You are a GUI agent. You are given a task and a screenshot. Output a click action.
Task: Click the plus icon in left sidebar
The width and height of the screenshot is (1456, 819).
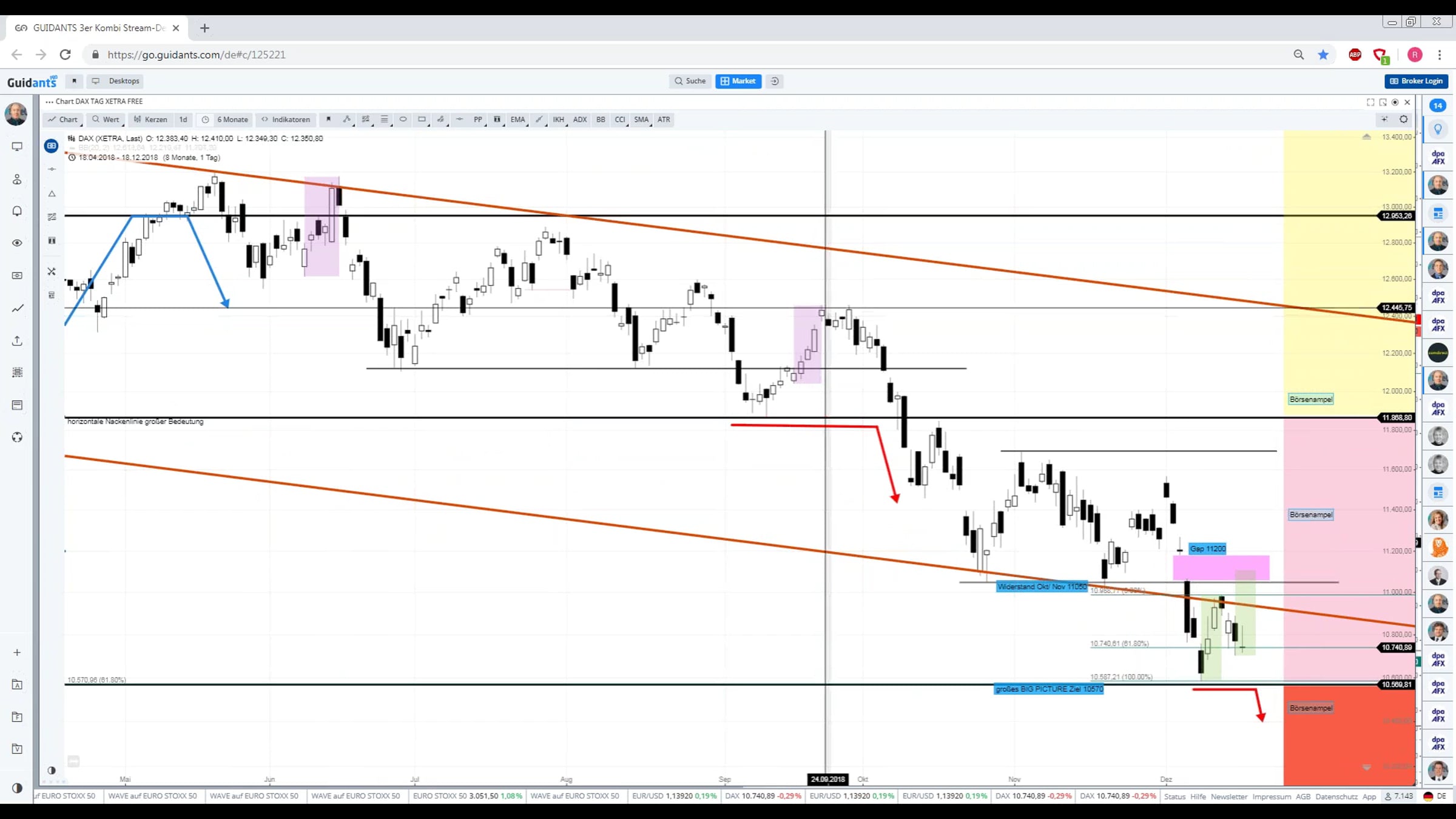tap(17, 653)
